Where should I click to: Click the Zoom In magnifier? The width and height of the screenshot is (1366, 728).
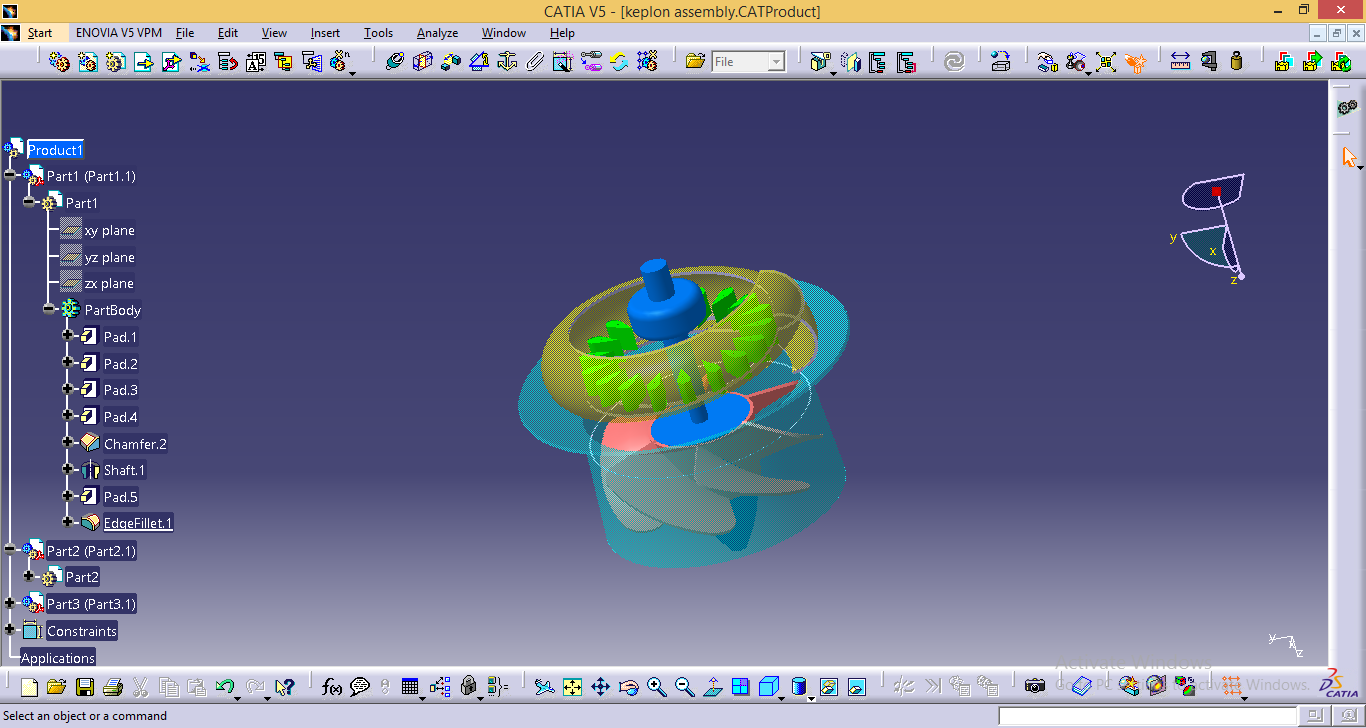click(656, 686)
